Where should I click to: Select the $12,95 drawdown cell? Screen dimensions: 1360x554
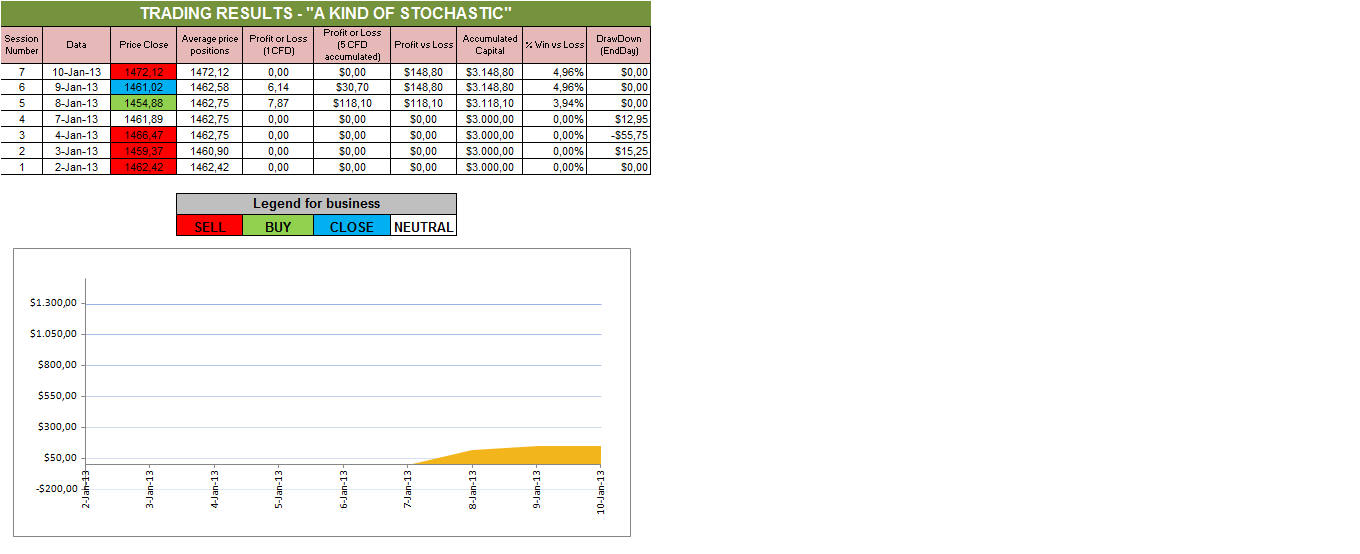click(619, 119)
